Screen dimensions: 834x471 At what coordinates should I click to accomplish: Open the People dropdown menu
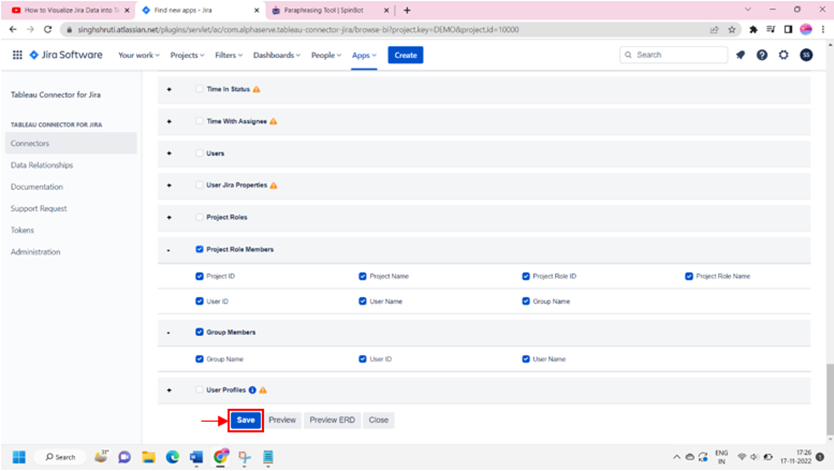click(x=326, y=55)
